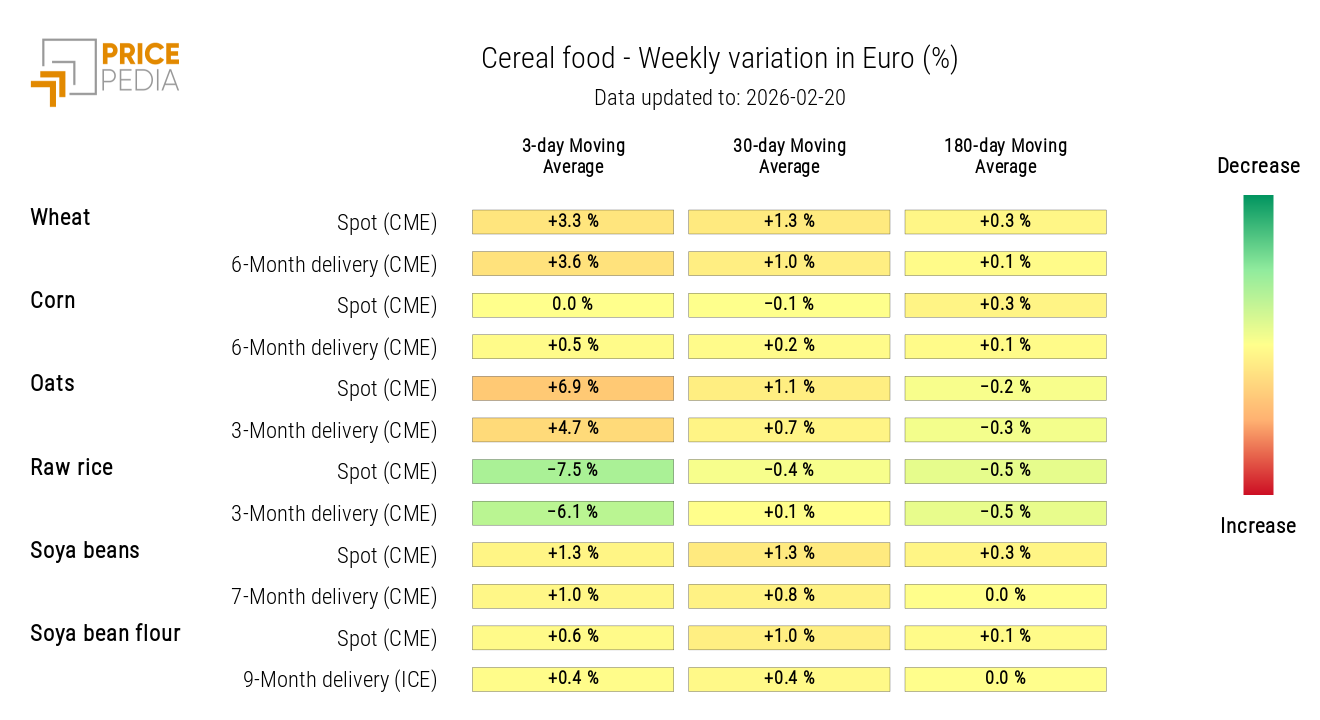Click the PricePedia logo icon
Screen dimensions: 1320x720
[x=62, y=73]
